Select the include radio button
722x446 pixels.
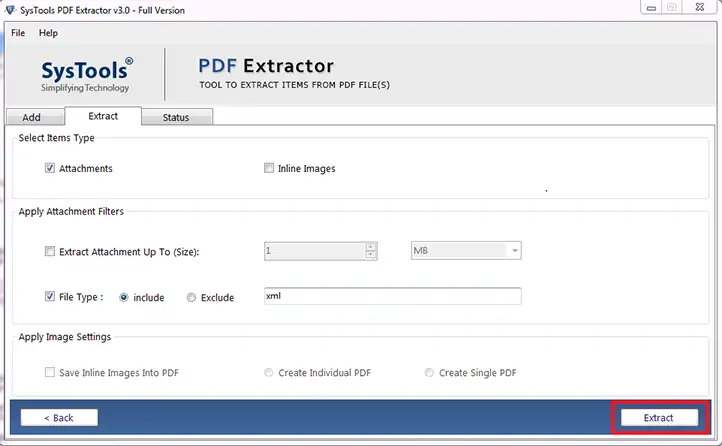click(x=123, y=297)
